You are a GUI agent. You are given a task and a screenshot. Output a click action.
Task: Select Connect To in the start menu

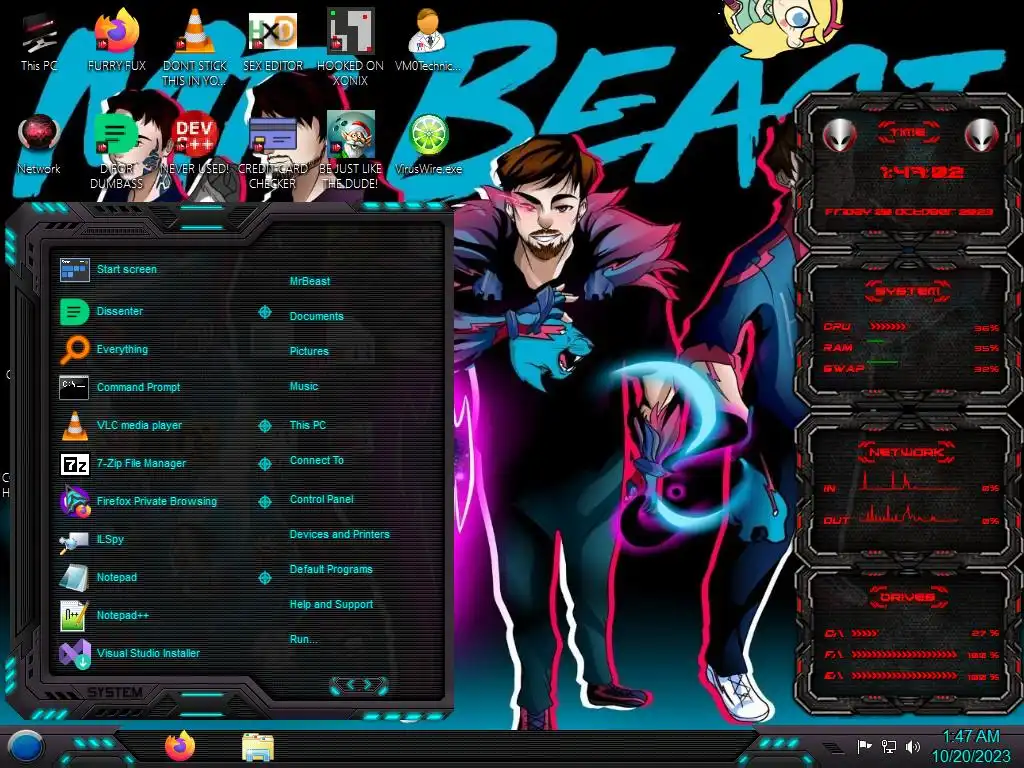[x=317, y=460]
